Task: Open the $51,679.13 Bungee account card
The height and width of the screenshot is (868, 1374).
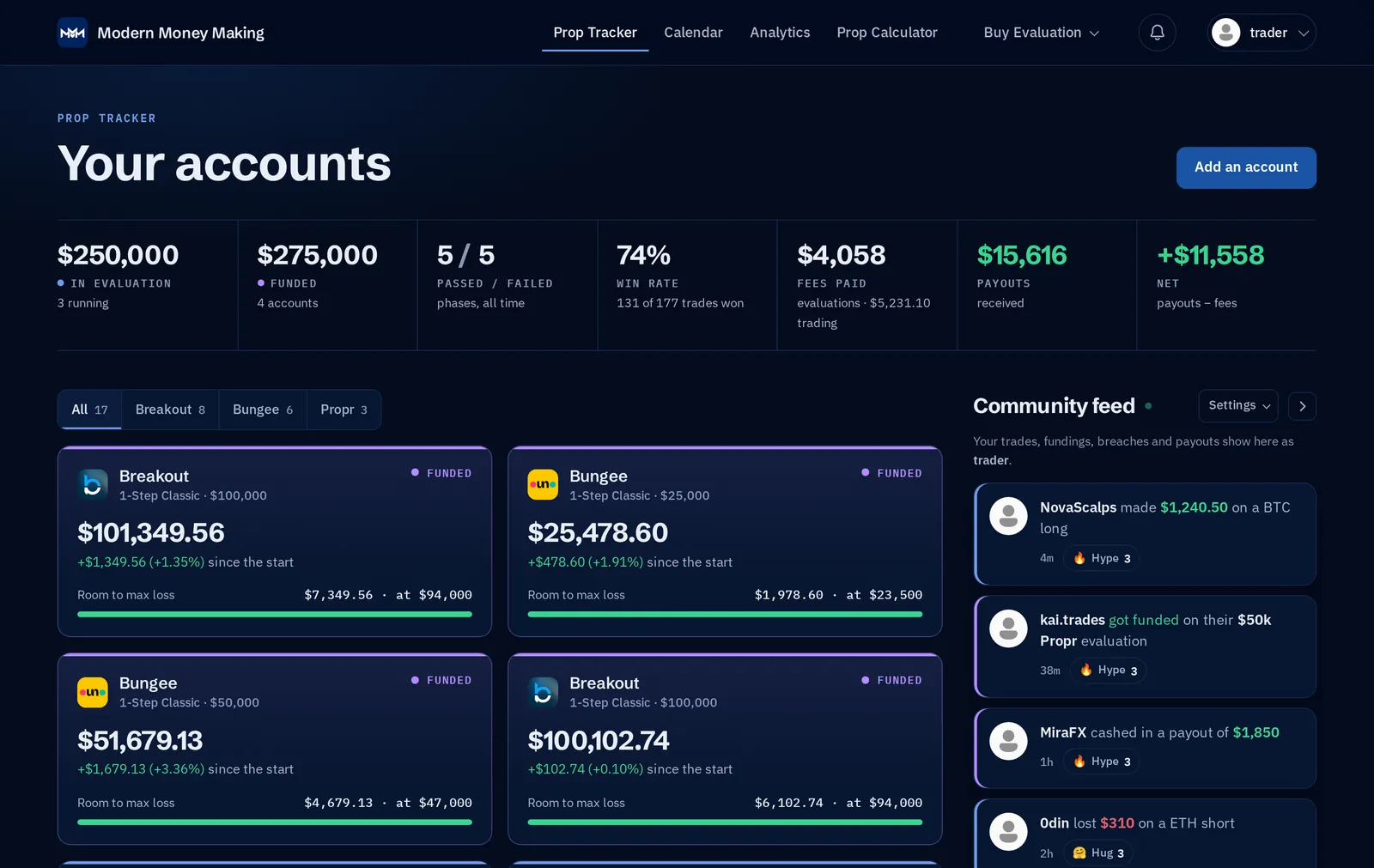Action: [275, 749]
